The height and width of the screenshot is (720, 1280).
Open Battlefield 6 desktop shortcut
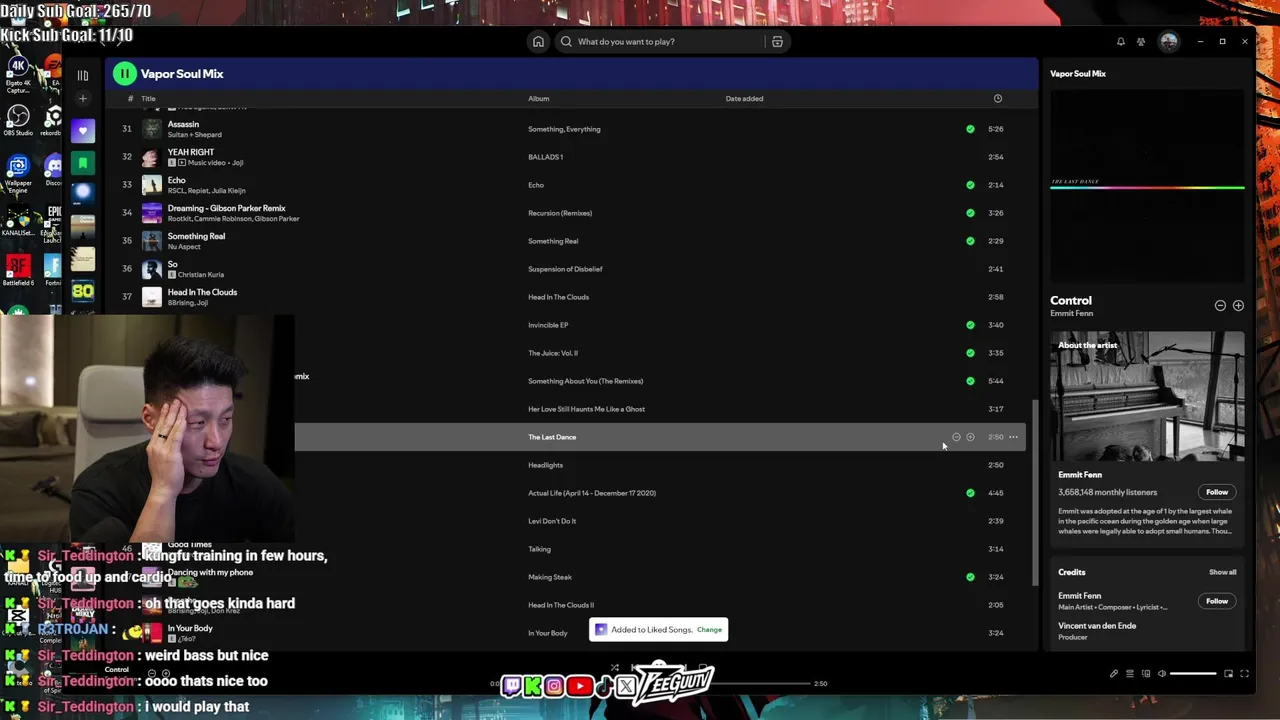[x=17, y=271]
